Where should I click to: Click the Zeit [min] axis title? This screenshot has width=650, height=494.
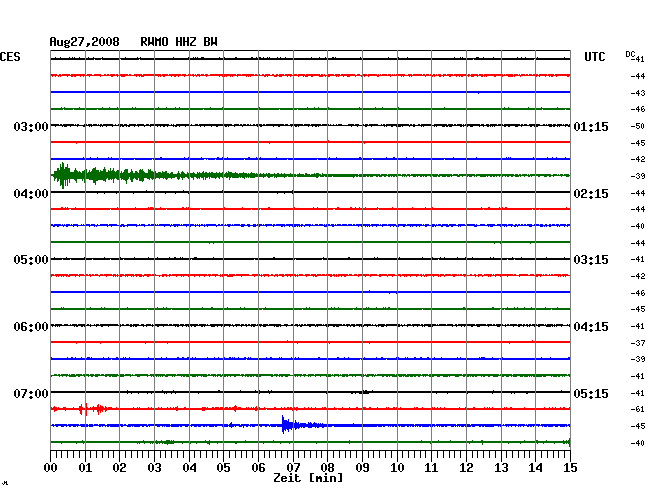(308, 478)
